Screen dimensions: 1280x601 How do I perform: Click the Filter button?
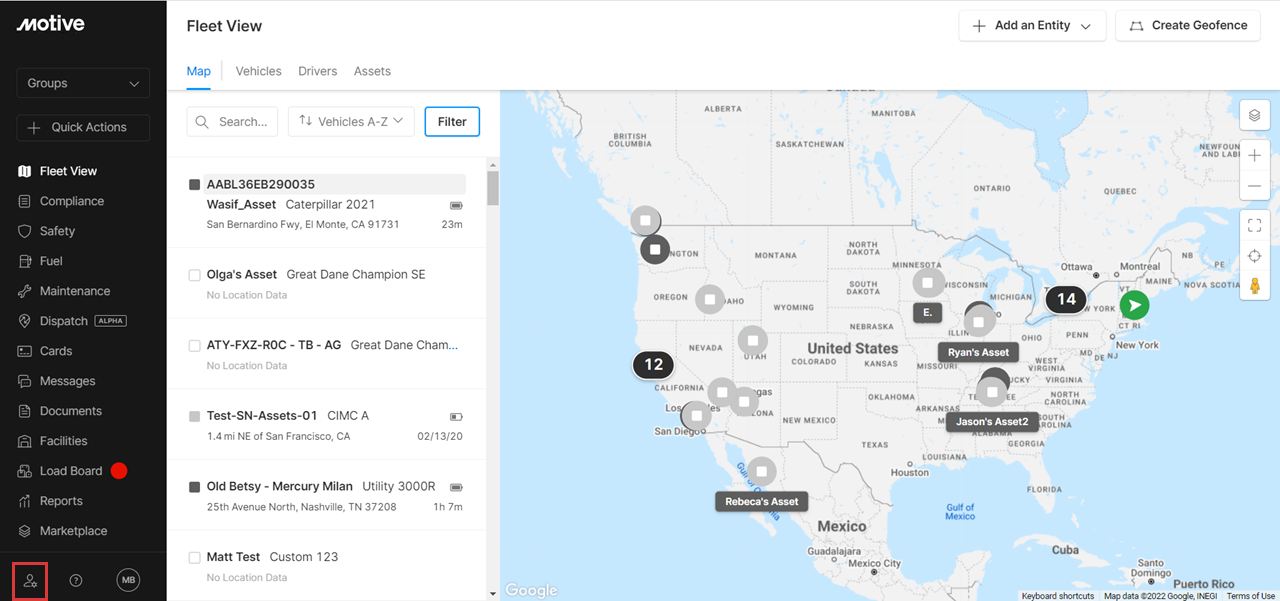(452, 122)
